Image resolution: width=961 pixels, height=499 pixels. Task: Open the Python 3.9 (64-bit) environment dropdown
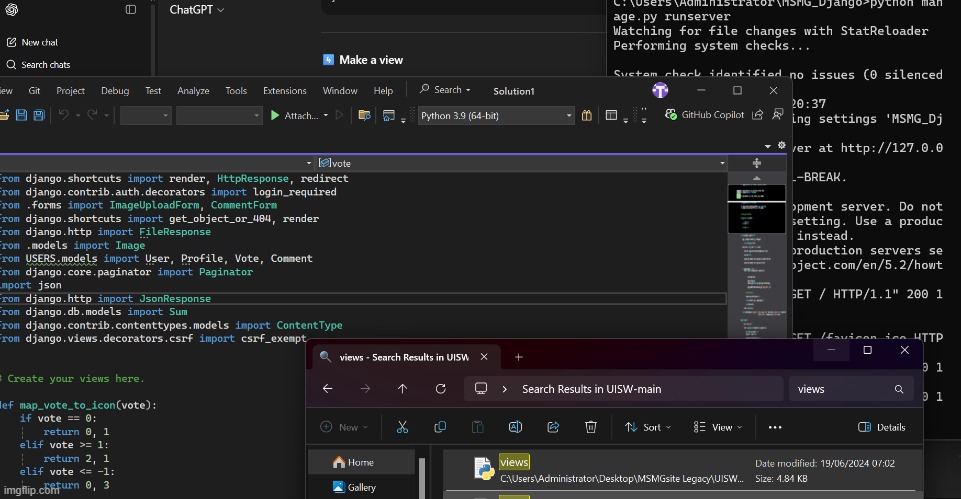click(496, 116)
